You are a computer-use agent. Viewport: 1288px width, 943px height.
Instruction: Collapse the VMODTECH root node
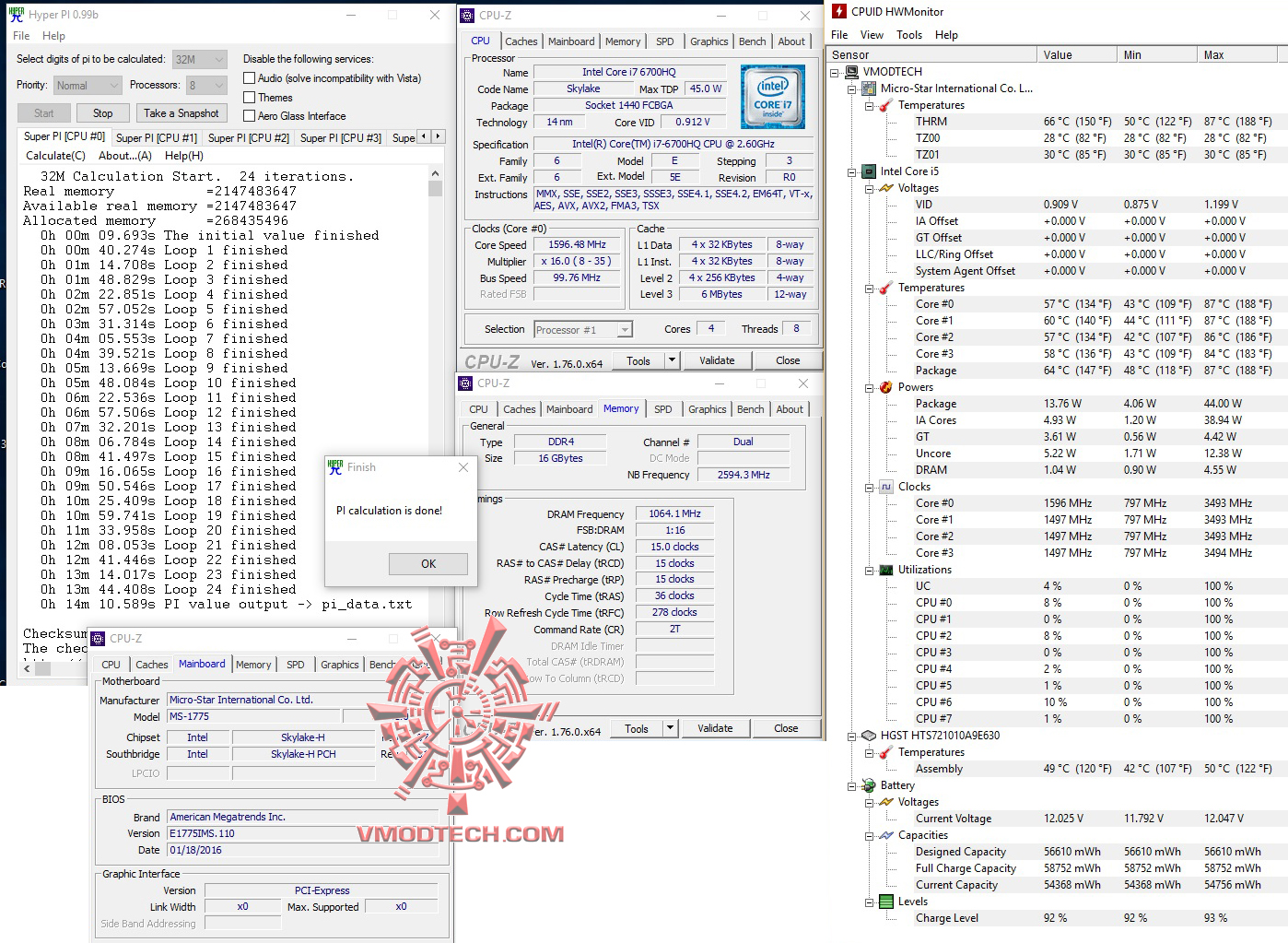[835, 72]
